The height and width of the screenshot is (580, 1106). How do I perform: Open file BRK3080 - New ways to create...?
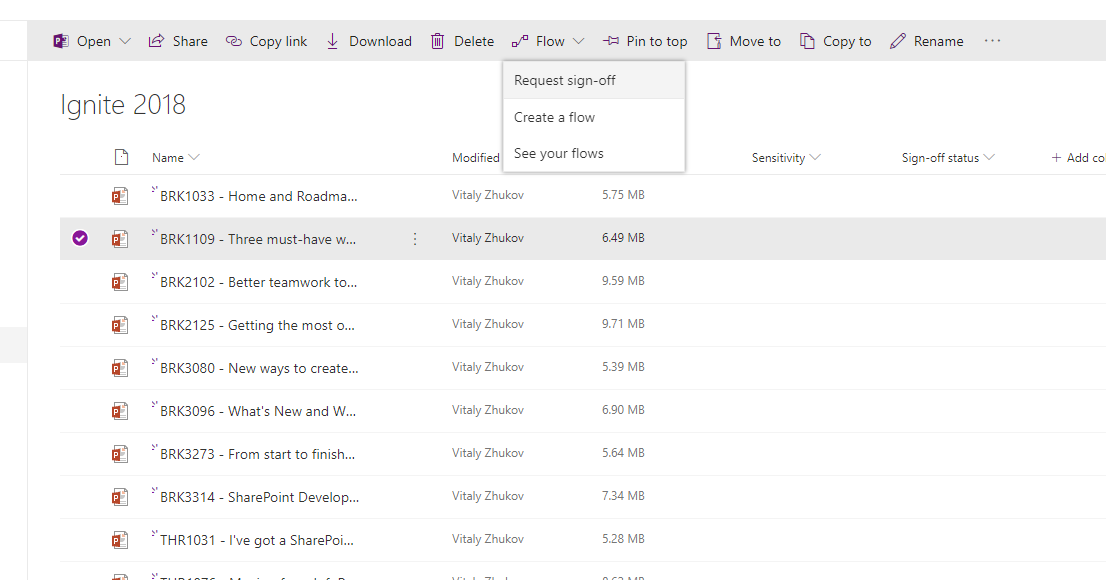(x=260, y=368)
